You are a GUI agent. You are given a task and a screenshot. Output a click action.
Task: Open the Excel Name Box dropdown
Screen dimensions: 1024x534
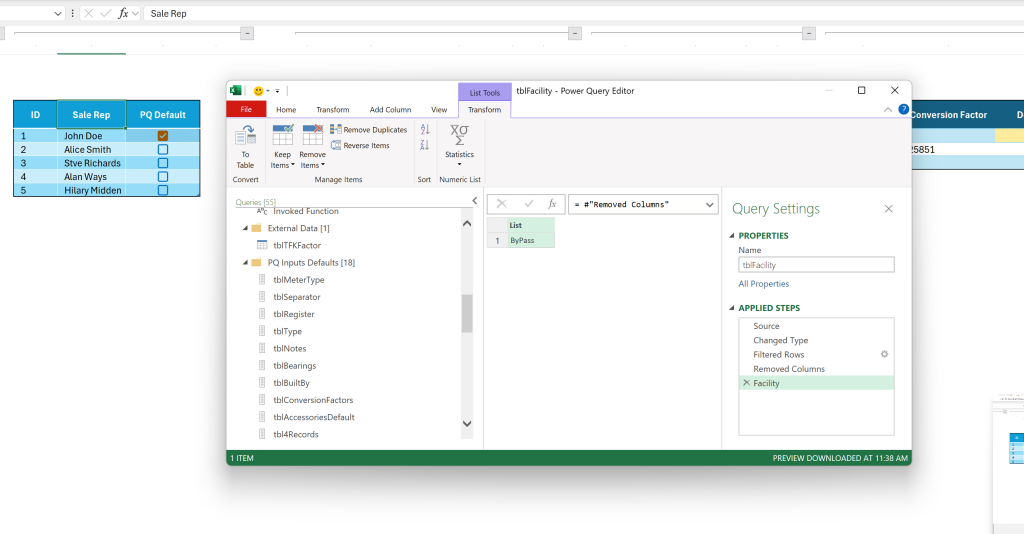[x=58, y=14]
